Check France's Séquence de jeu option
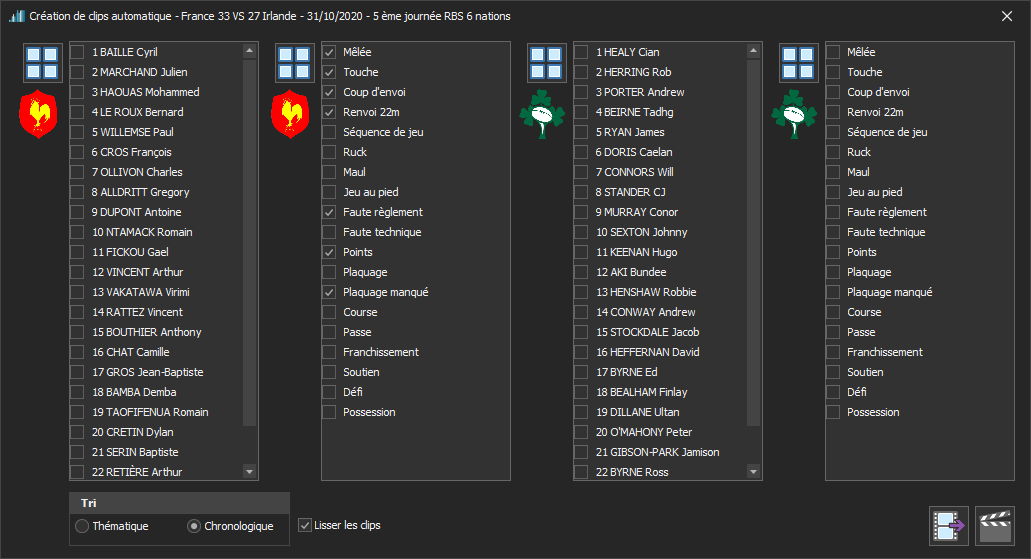This screenshot has height=559, width=1031. coord(330,132)
